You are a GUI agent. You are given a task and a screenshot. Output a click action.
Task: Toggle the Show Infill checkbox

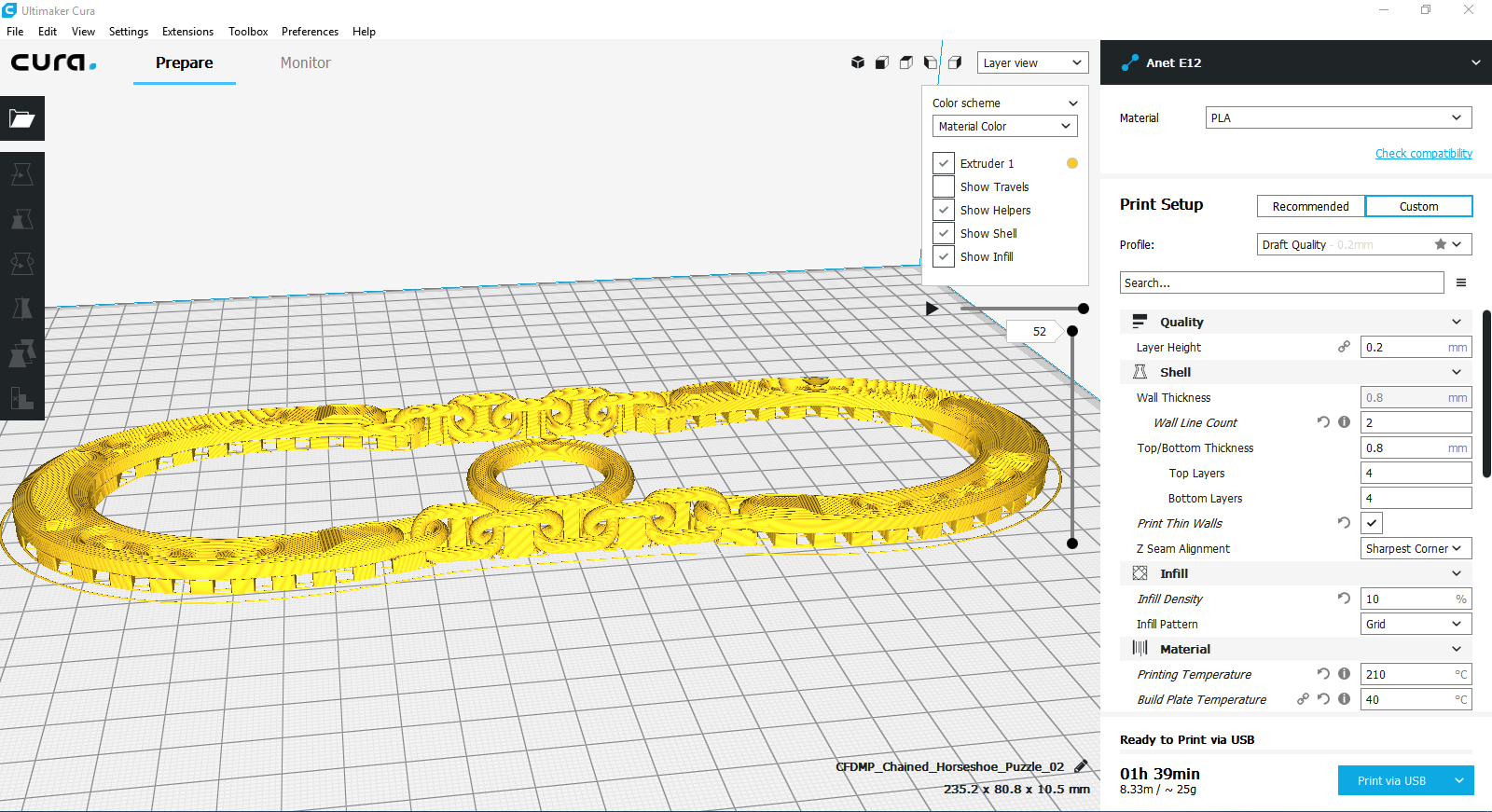pyautogui.click(x=944, y=256)
